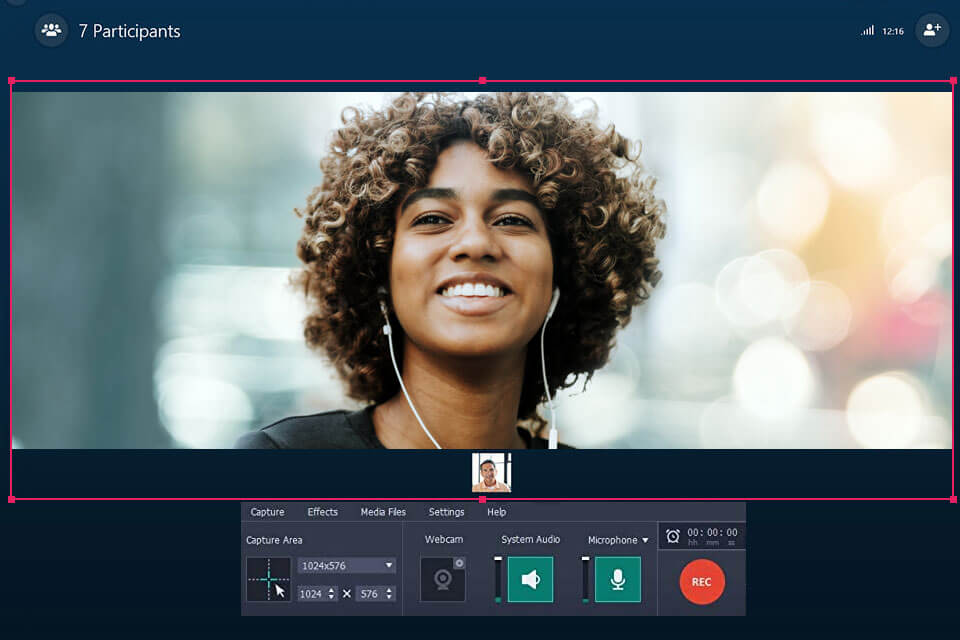This screenshot has height=640, width=960.
Task: Select the small participant video thumbnail
Action: [x=491, y=472]
